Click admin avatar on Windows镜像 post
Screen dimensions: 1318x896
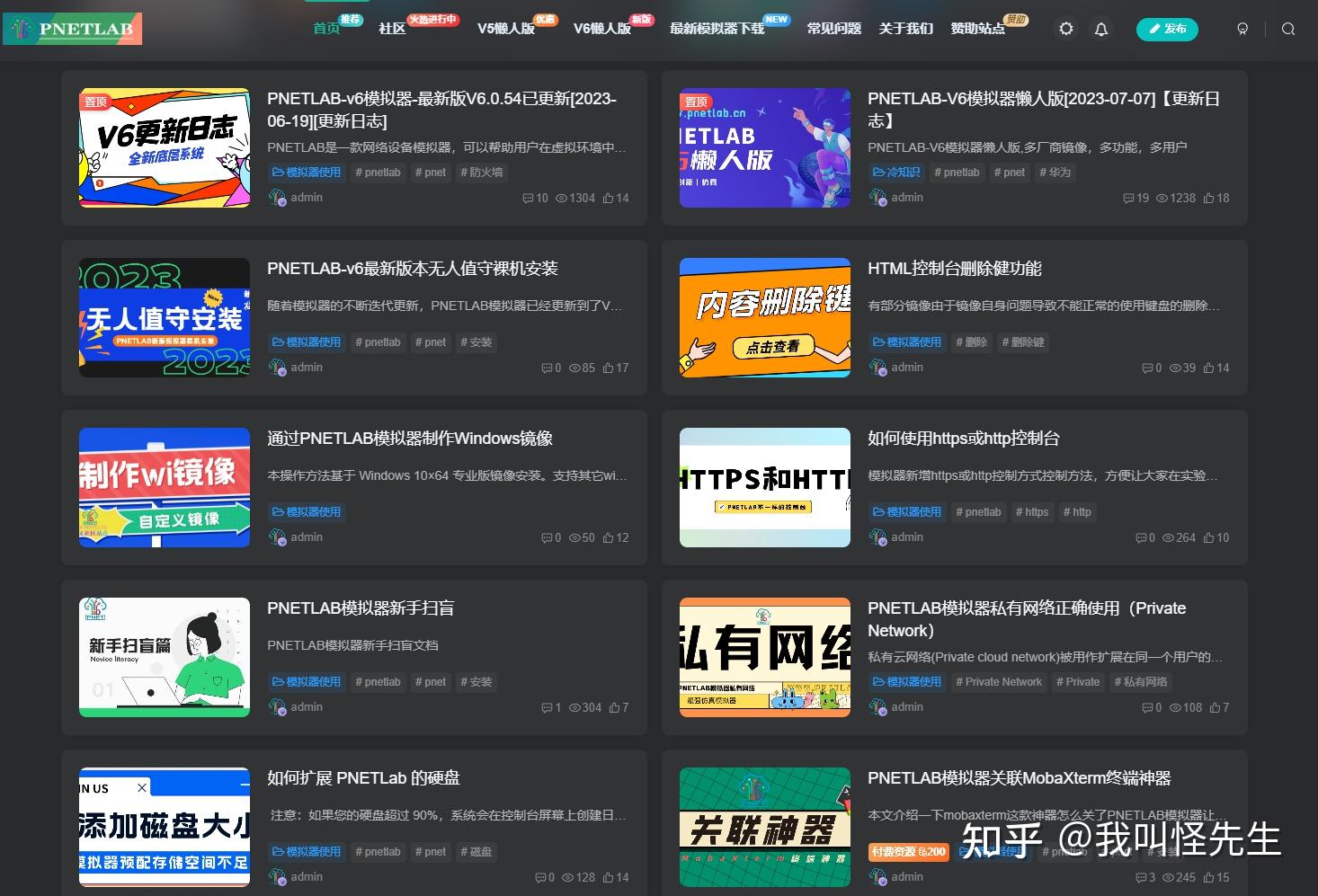(277, 537)
